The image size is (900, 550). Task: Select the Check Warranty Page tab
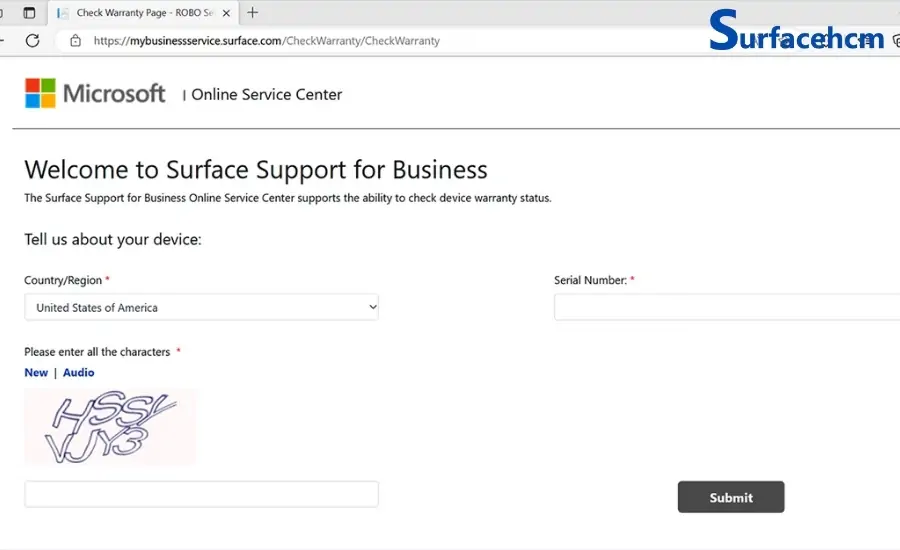[143, 13]
